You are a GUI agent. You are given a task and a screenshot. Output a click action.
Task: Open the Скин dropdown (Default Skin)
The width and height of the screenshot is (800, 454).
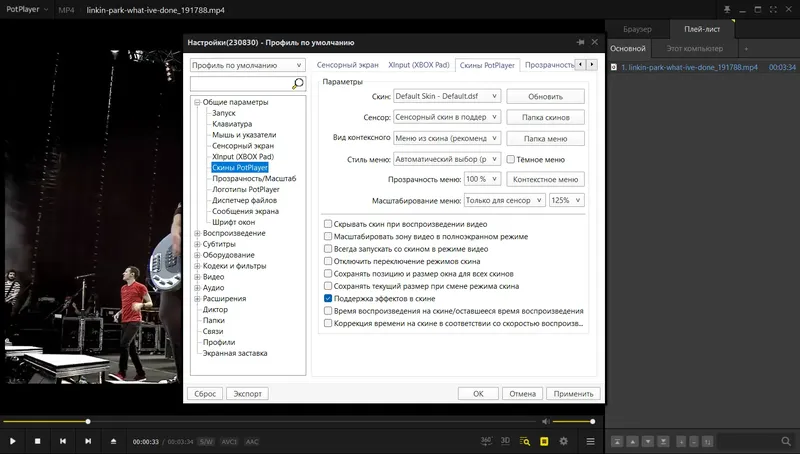coord(447,96)
